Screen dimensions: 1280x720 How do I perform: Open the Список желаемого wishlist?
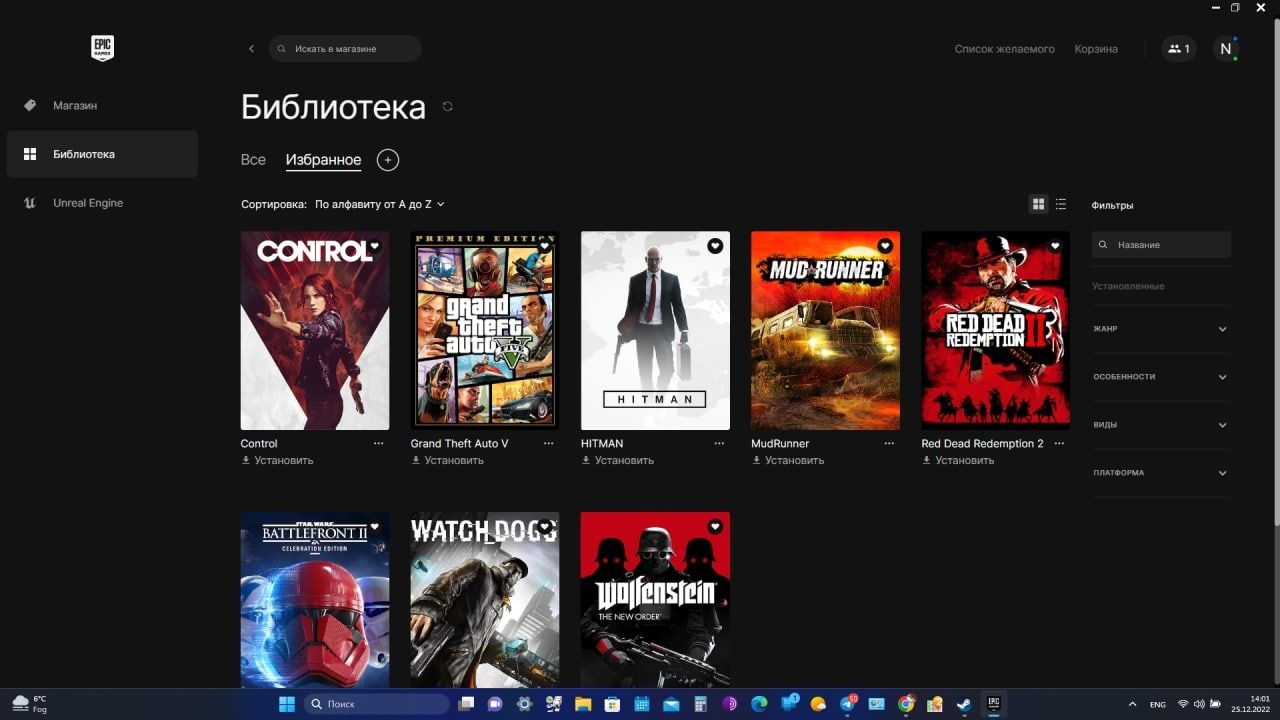coord(1004,49)
